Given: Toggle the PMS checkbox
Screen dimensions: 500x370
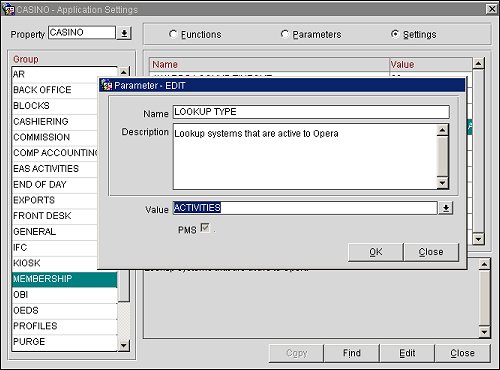Looking at the screenshot, I should click(205, 228).
